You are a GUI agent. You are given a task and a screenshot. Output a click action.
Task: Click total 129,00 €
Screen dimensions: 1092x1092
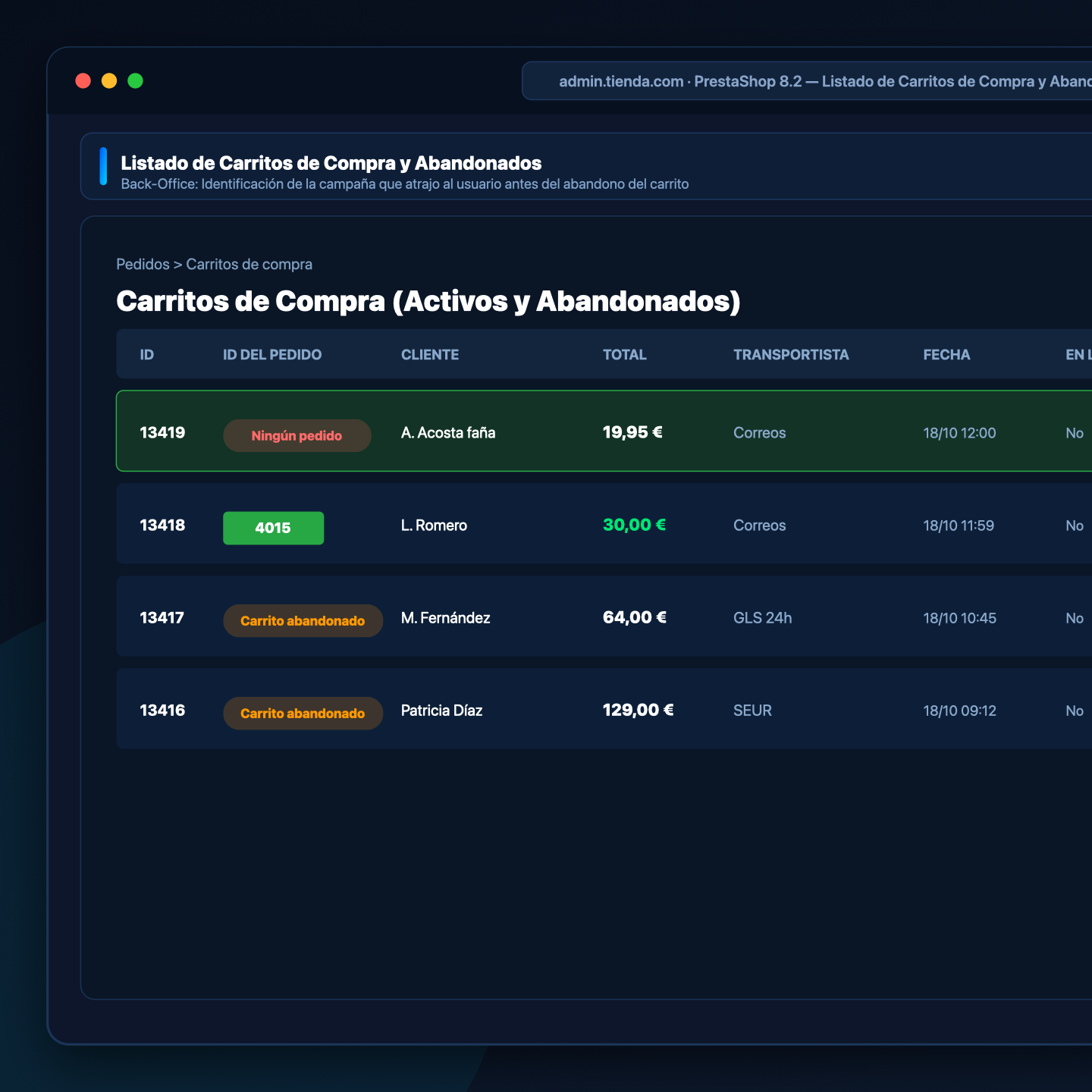click(638, 711)
